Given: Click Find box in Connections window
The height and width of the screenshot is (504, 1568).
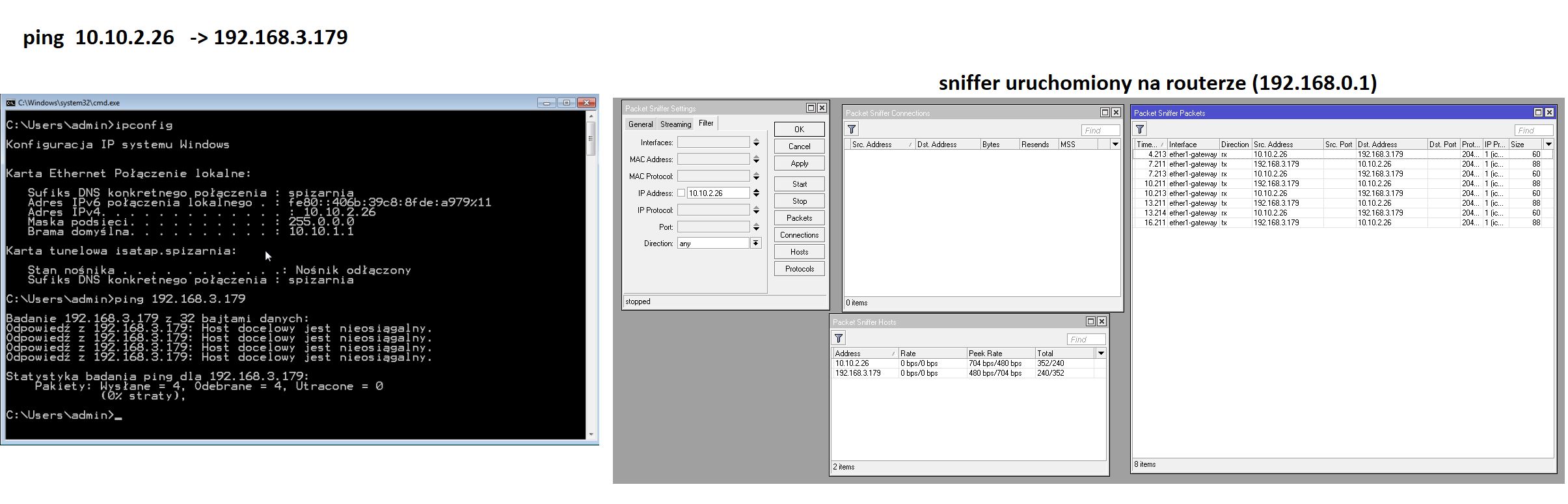Looking at the screenshot, I should [1100, 130].
